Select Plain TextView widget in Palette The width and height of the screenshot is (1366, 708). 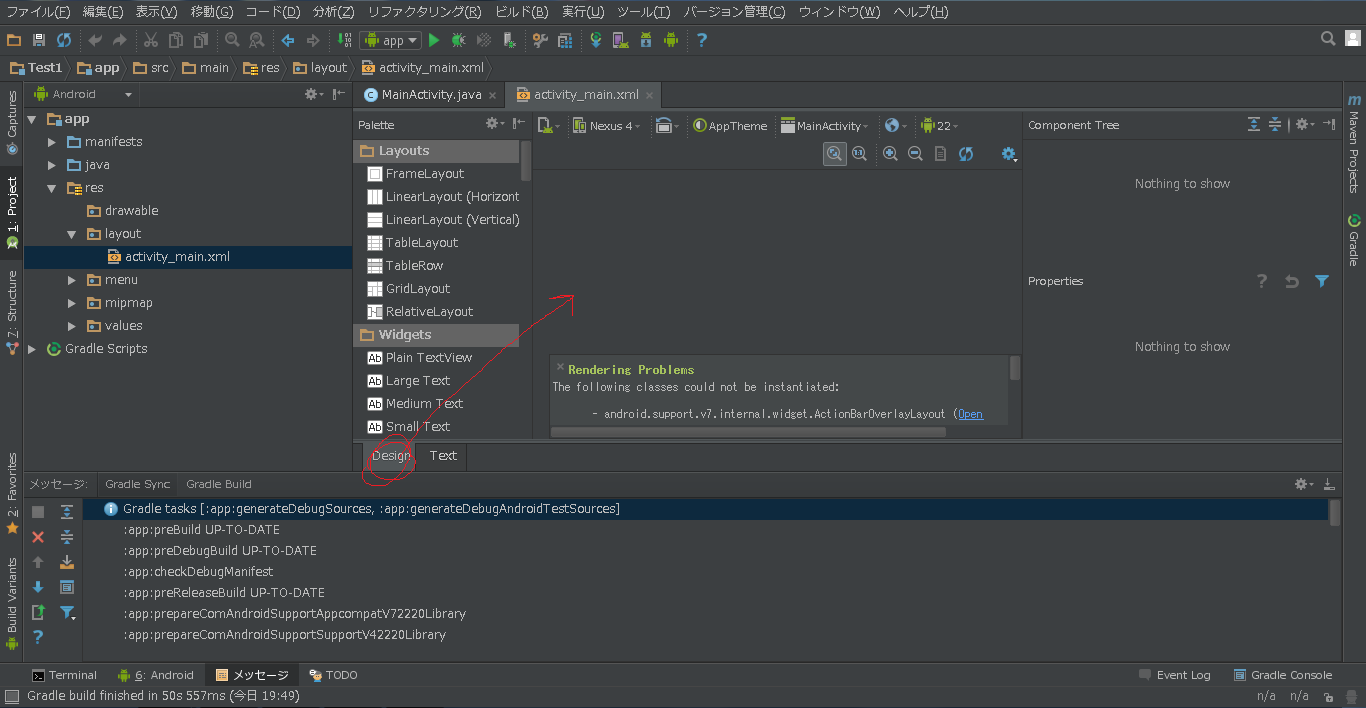428,358
